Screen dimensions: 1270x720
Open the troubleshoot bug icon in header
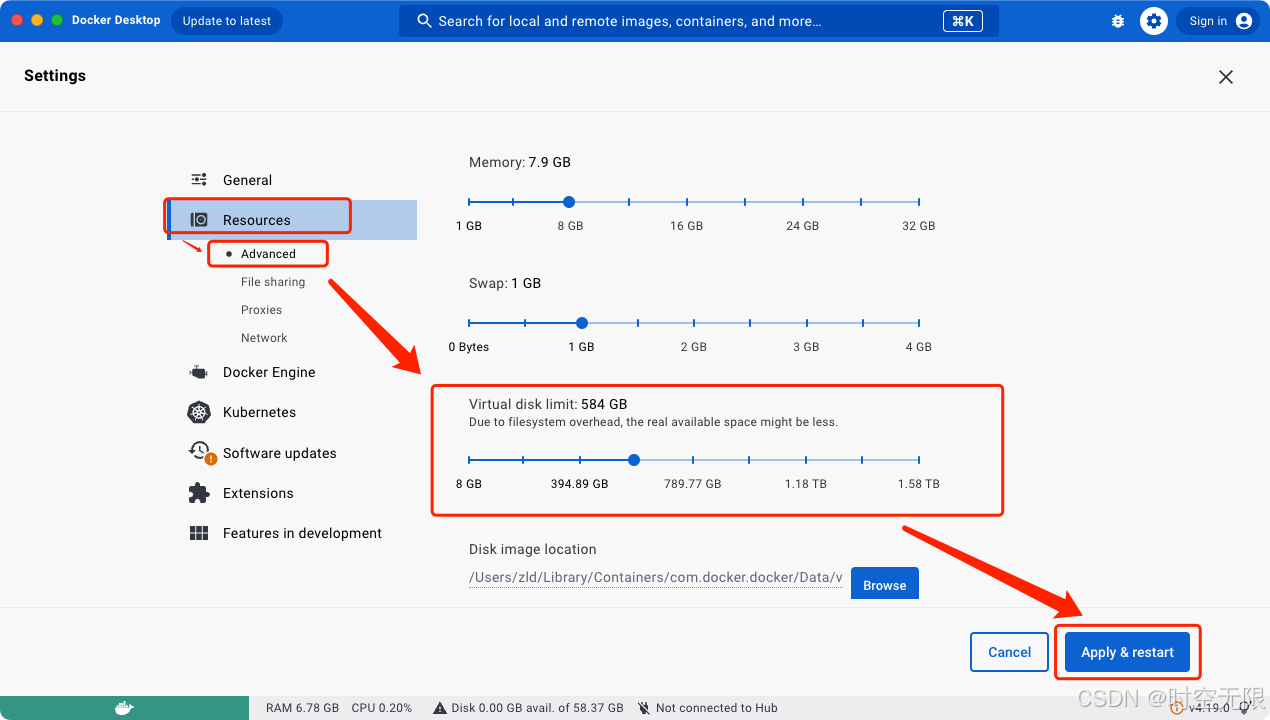click(1118, 21)
